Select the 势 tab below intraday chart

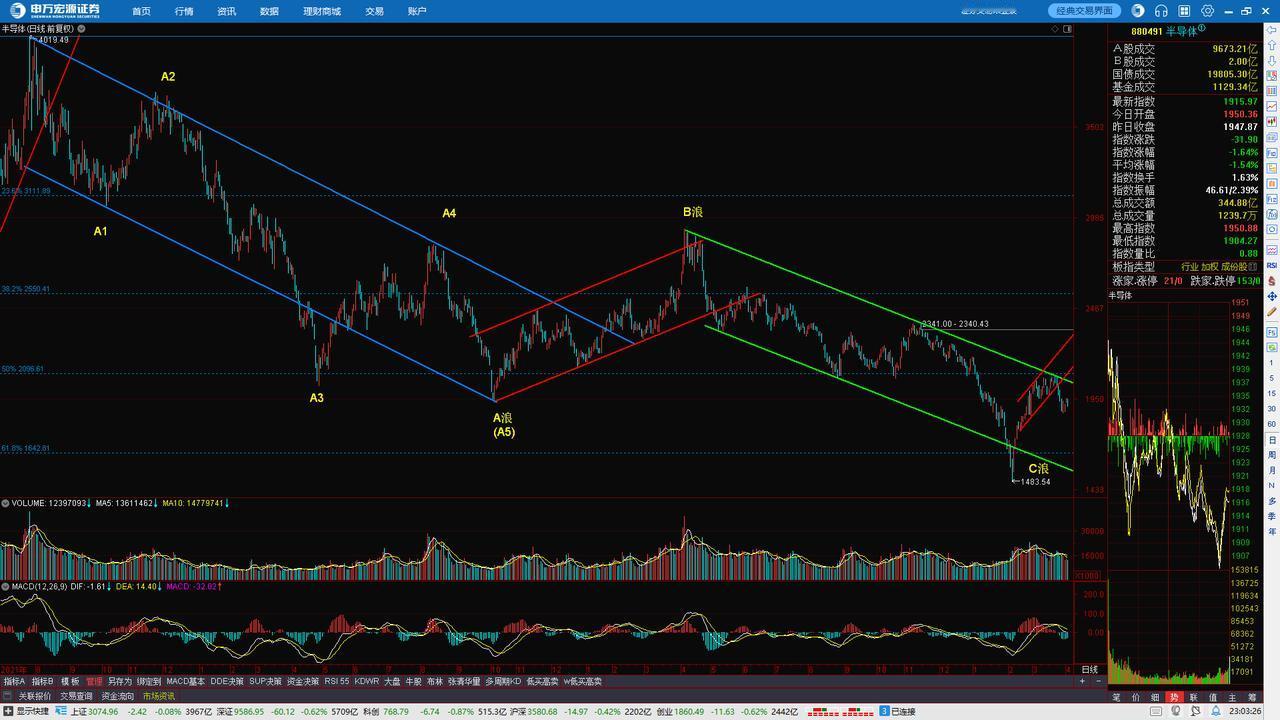[x=1174, y=696]
